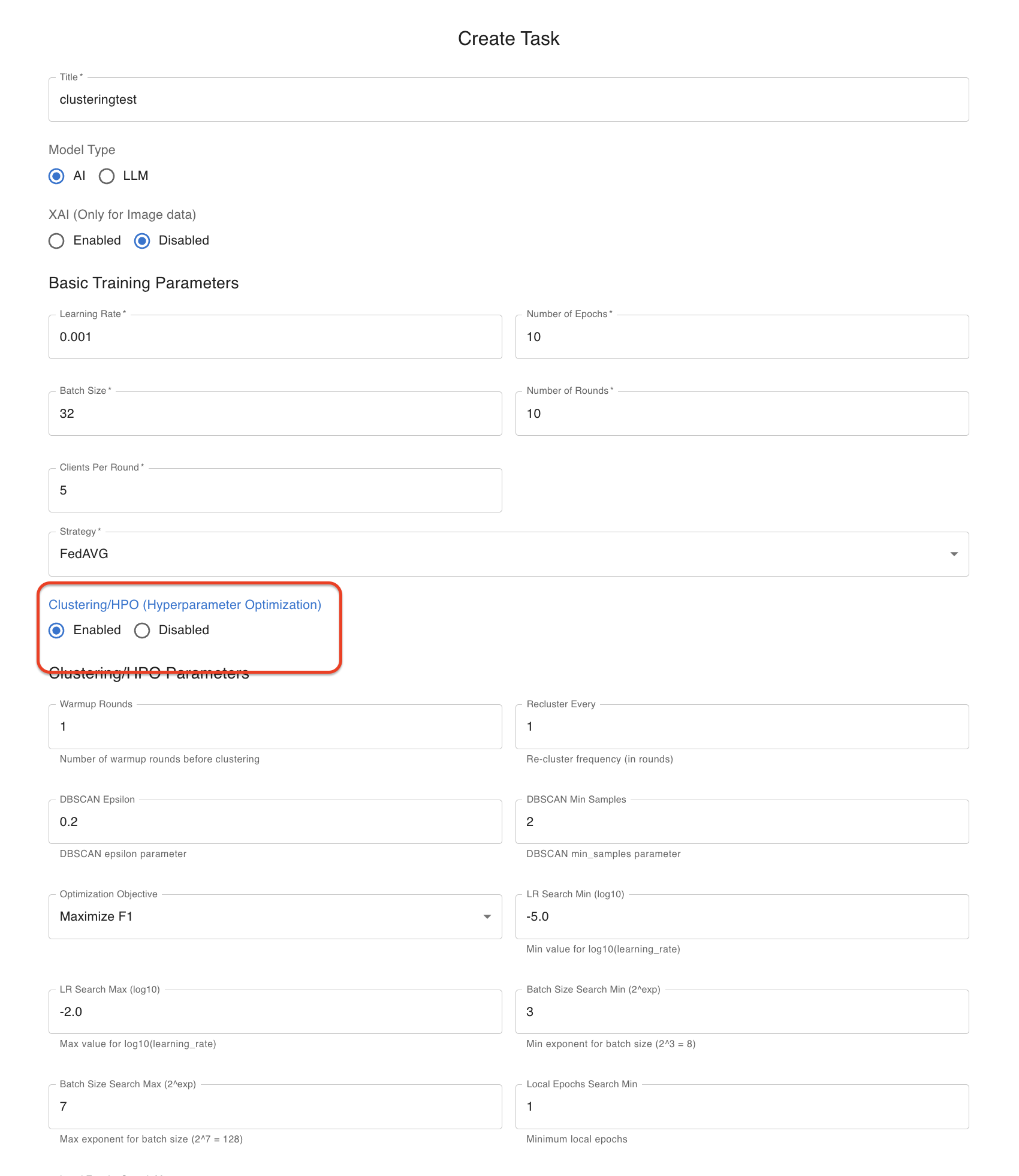This screenshot has width=1019, height=1176.
Task: Edit the DBSCAN Epsilon value field
Action: coord(275,822)
